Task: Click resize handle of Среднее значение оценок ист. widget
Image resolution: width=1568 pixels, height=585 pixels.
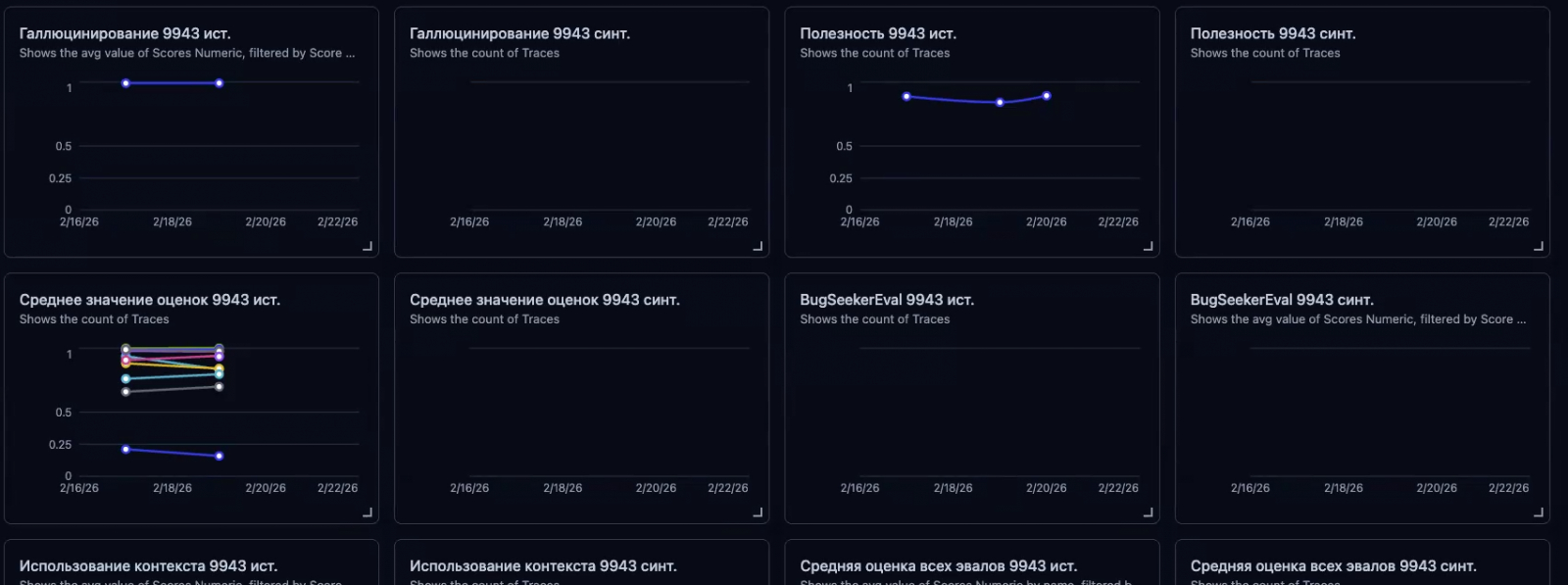Action: tap(367, 512)
